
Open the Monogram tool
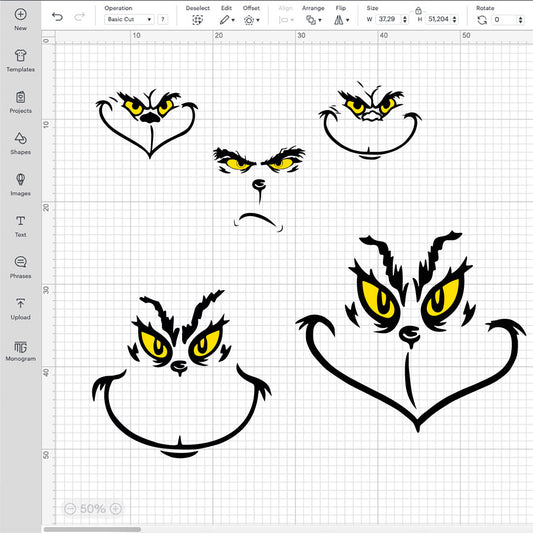coord(20,350)
